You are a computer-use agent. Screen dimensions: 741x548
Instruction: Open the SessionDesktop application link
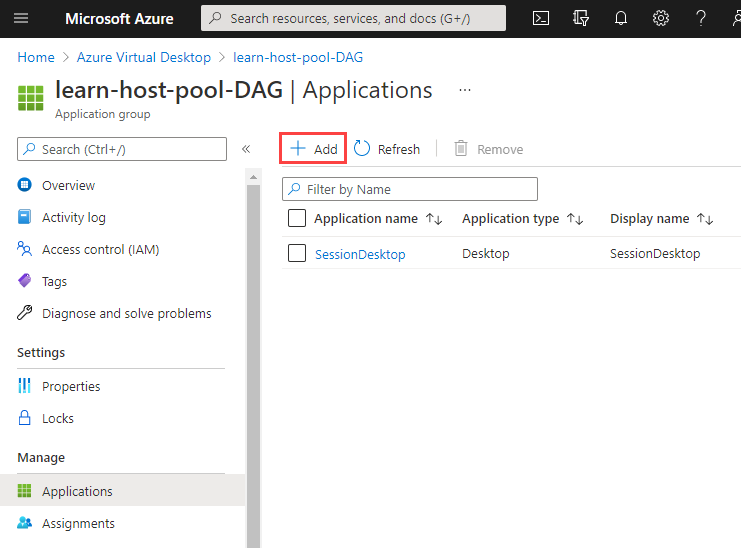click(360, 254)
